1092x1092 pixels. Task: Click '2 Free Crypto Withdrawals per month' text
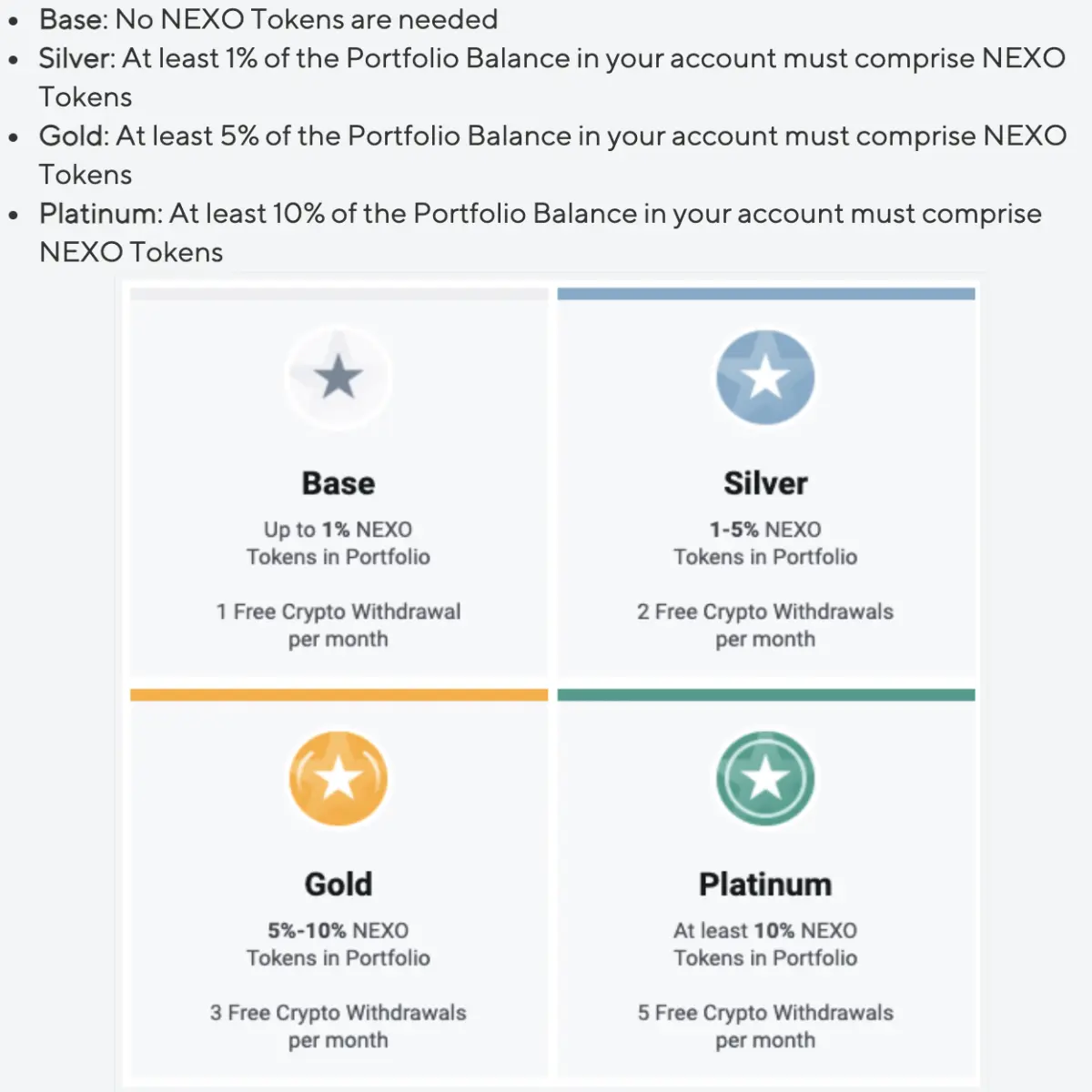pos(765,625)
